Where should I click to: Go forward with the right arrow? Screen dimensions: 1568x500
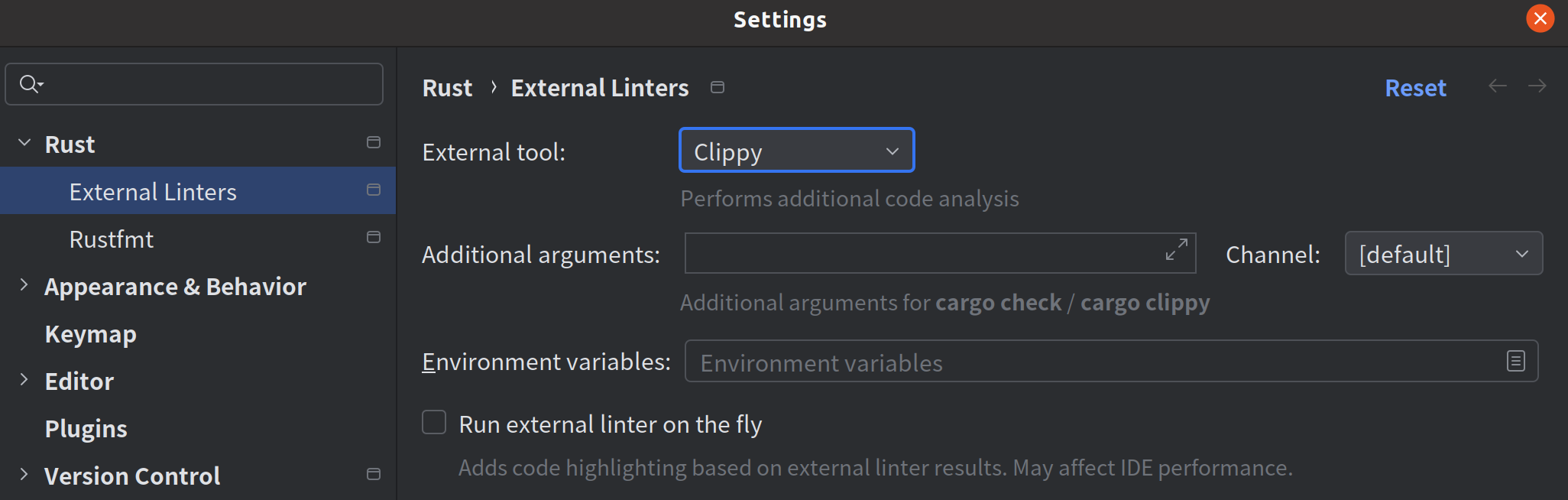(x=1537, y=86)
